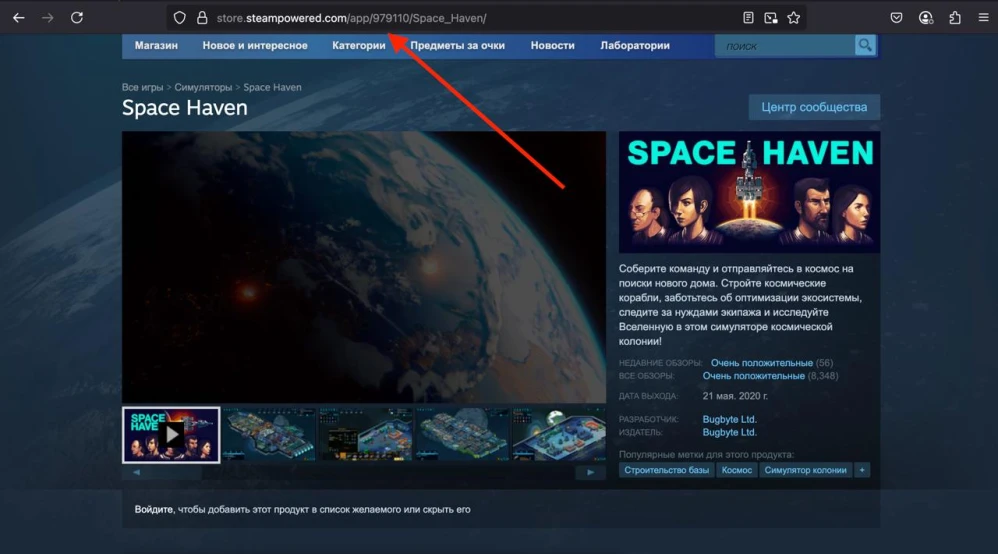This screenshot has width=998, height=554.
Task: Click the Космос tag
Action: point(736,470)
